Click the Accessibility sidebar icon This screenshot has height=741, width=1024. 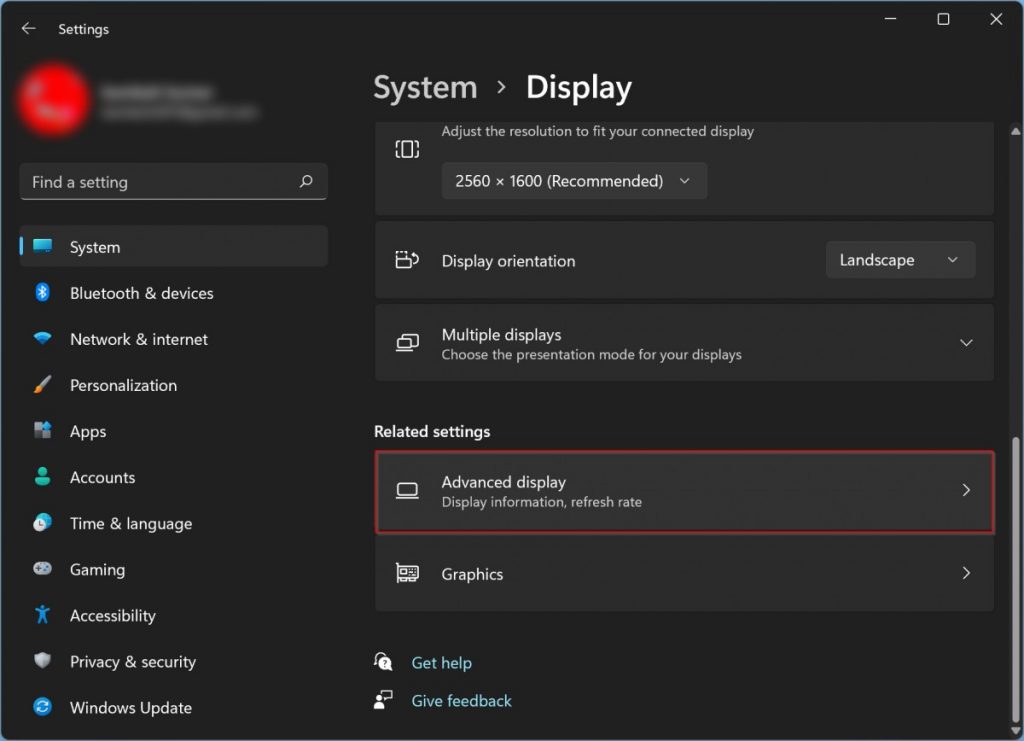click(44, 615)
